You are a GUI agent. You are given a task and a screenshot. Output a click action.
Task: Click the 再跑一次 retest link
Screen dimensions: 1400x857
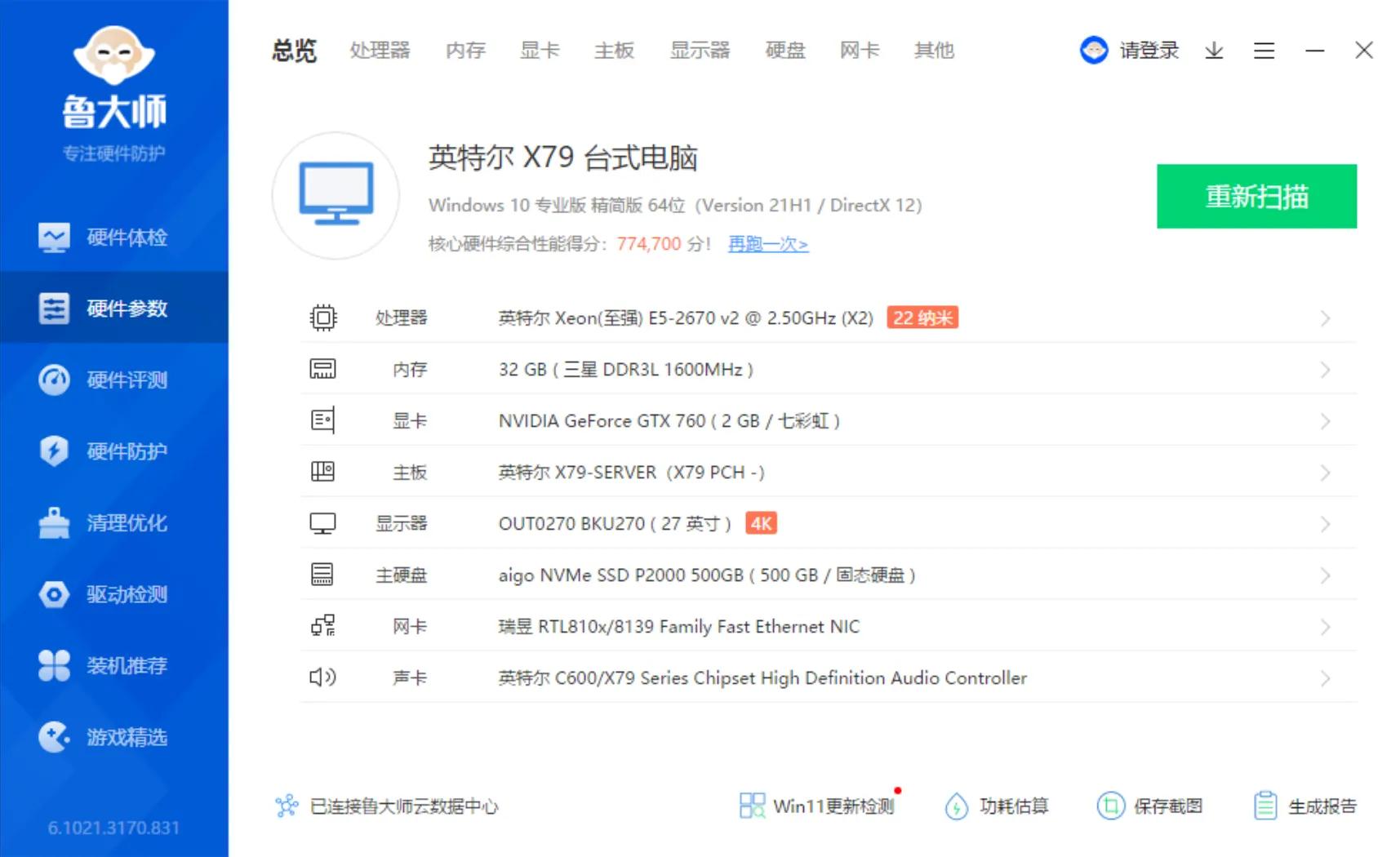coord(766,244)
